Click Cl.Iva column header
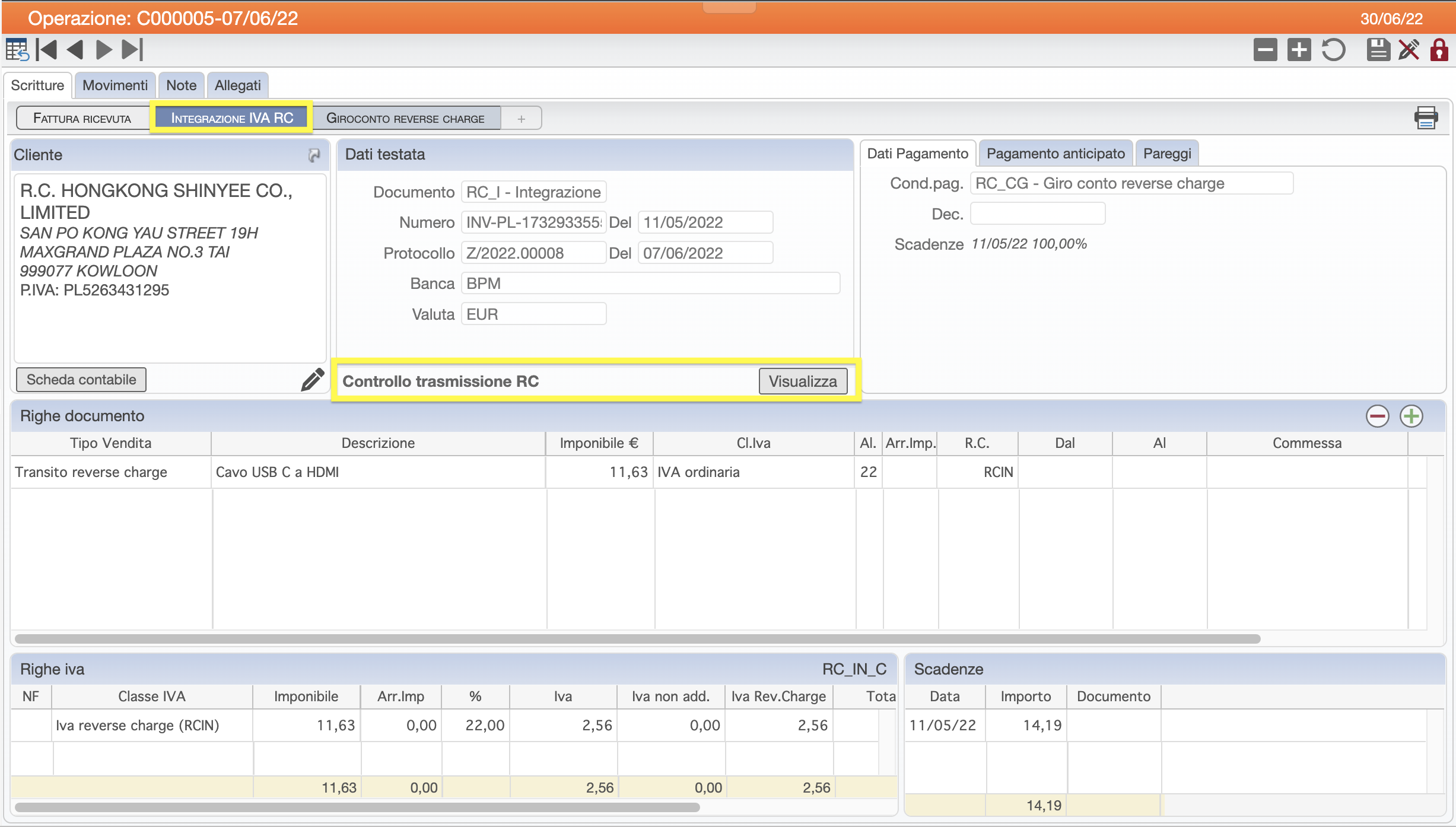Image resolution: width=1456 pixels, height=827 pixels. tap(754, 443)
